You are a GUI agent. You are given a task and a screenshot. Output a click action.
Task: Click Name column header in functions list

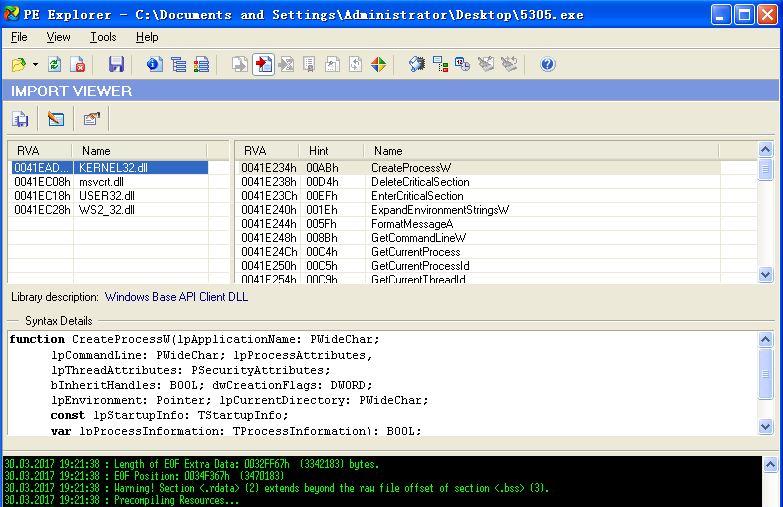[x=541, y=151]
